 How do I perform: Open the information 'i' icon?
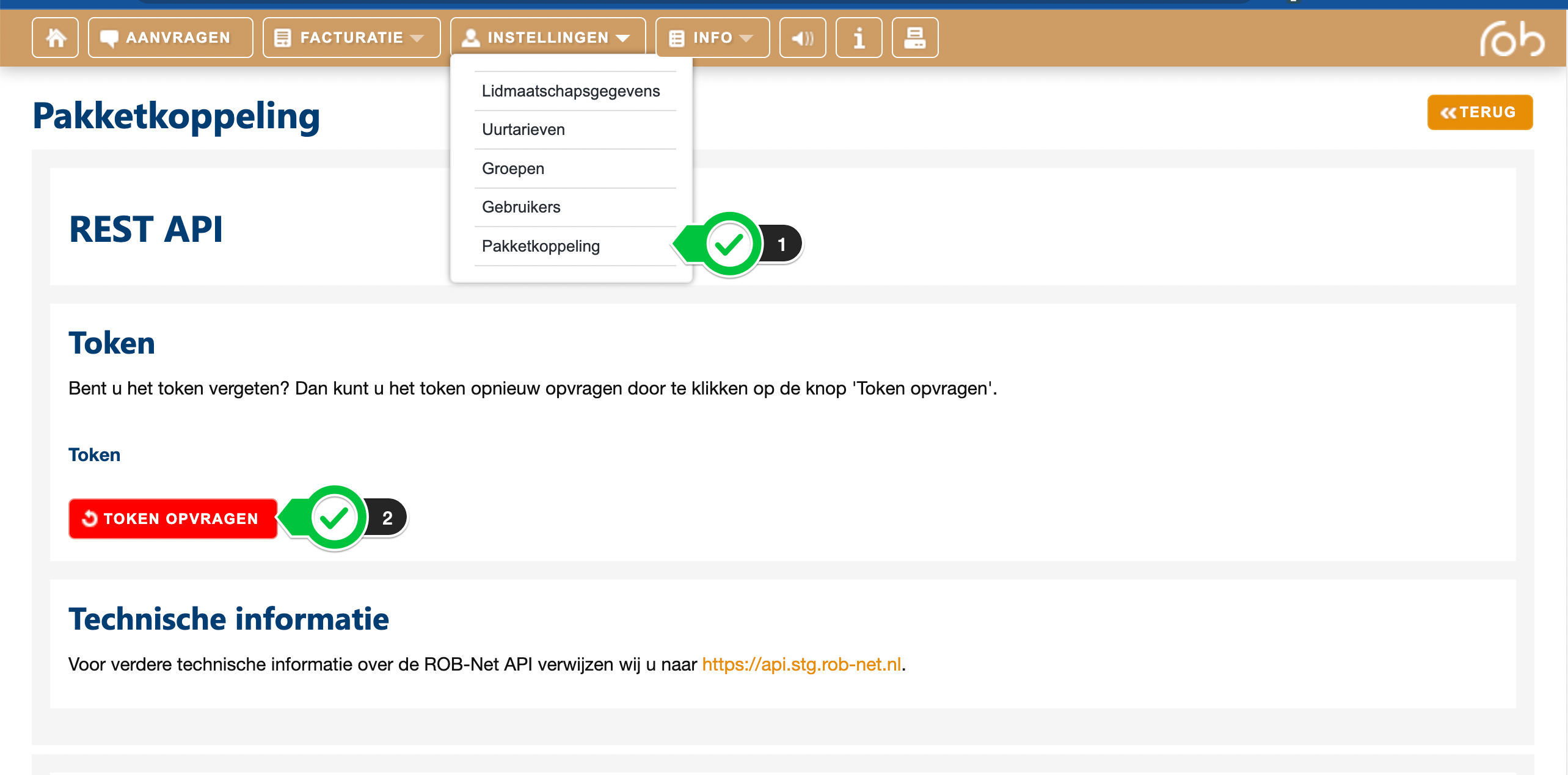(x=858, y=38)
